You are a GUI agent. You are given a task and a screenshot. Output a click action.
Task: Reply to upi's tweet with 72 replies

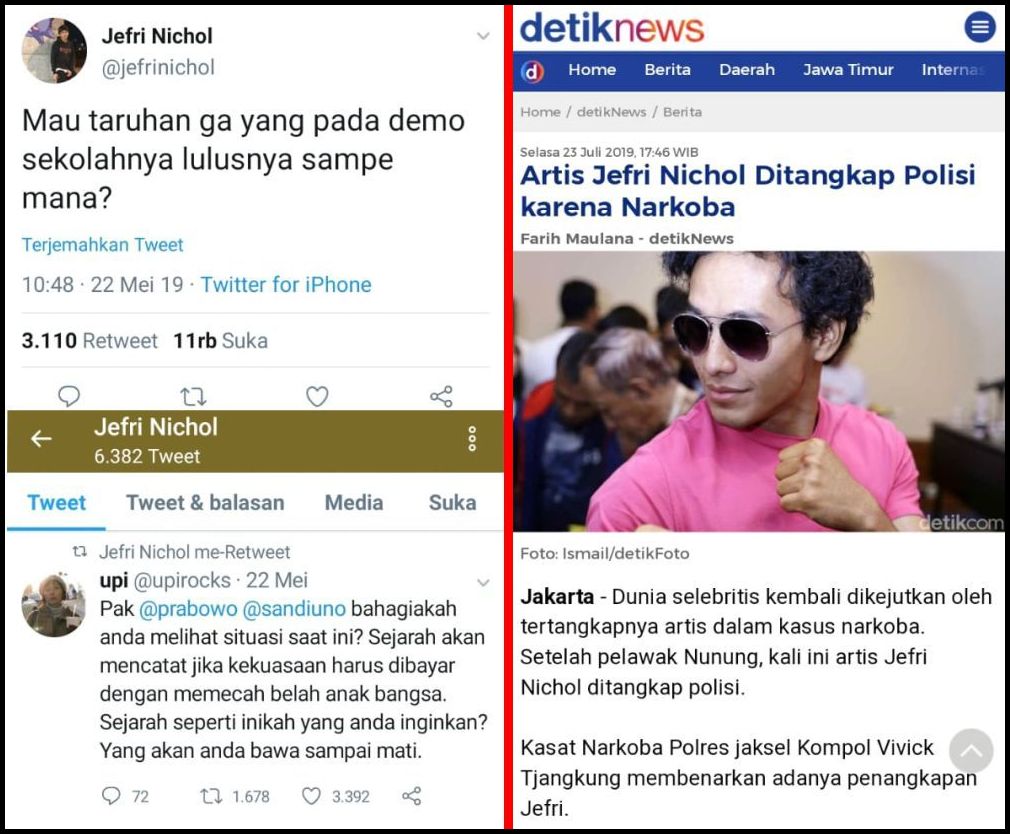[111, 796]
